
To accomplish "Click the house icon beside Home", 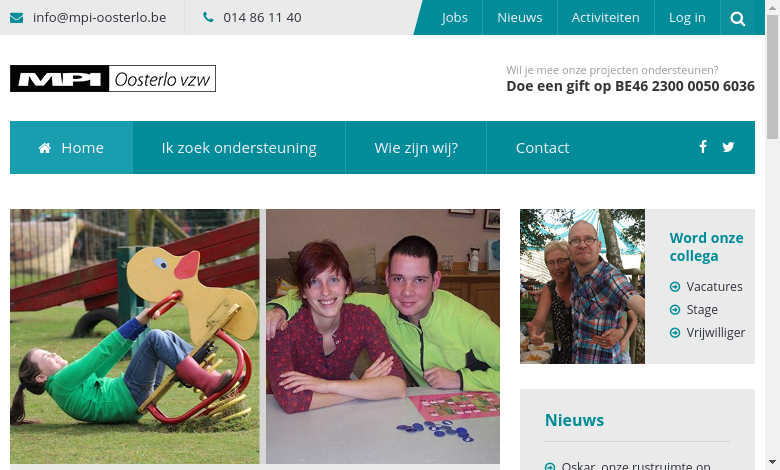I will point(45,148).
